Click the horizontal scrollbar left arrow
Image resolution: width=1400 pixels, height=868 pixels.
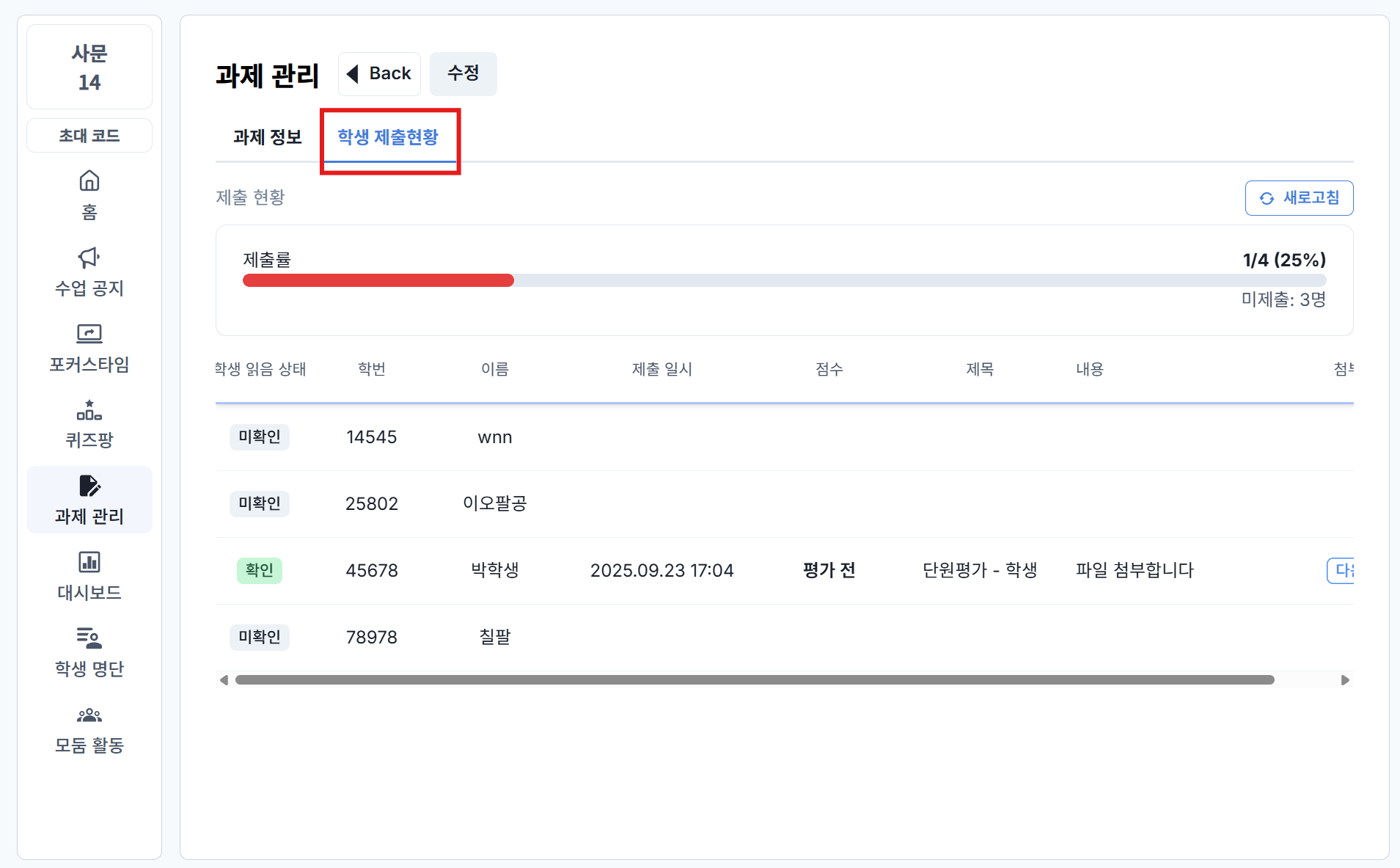(224, 680)
